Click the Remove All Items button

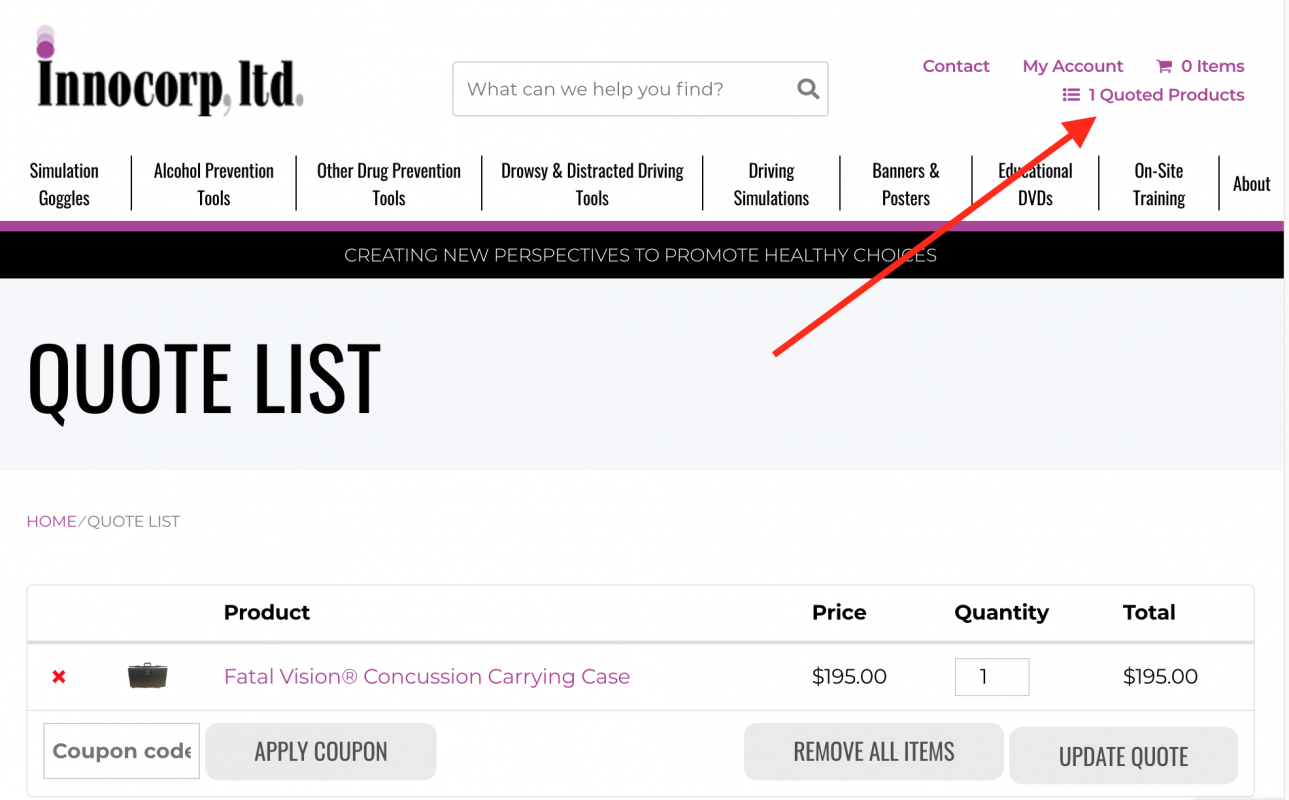point(872,751)
